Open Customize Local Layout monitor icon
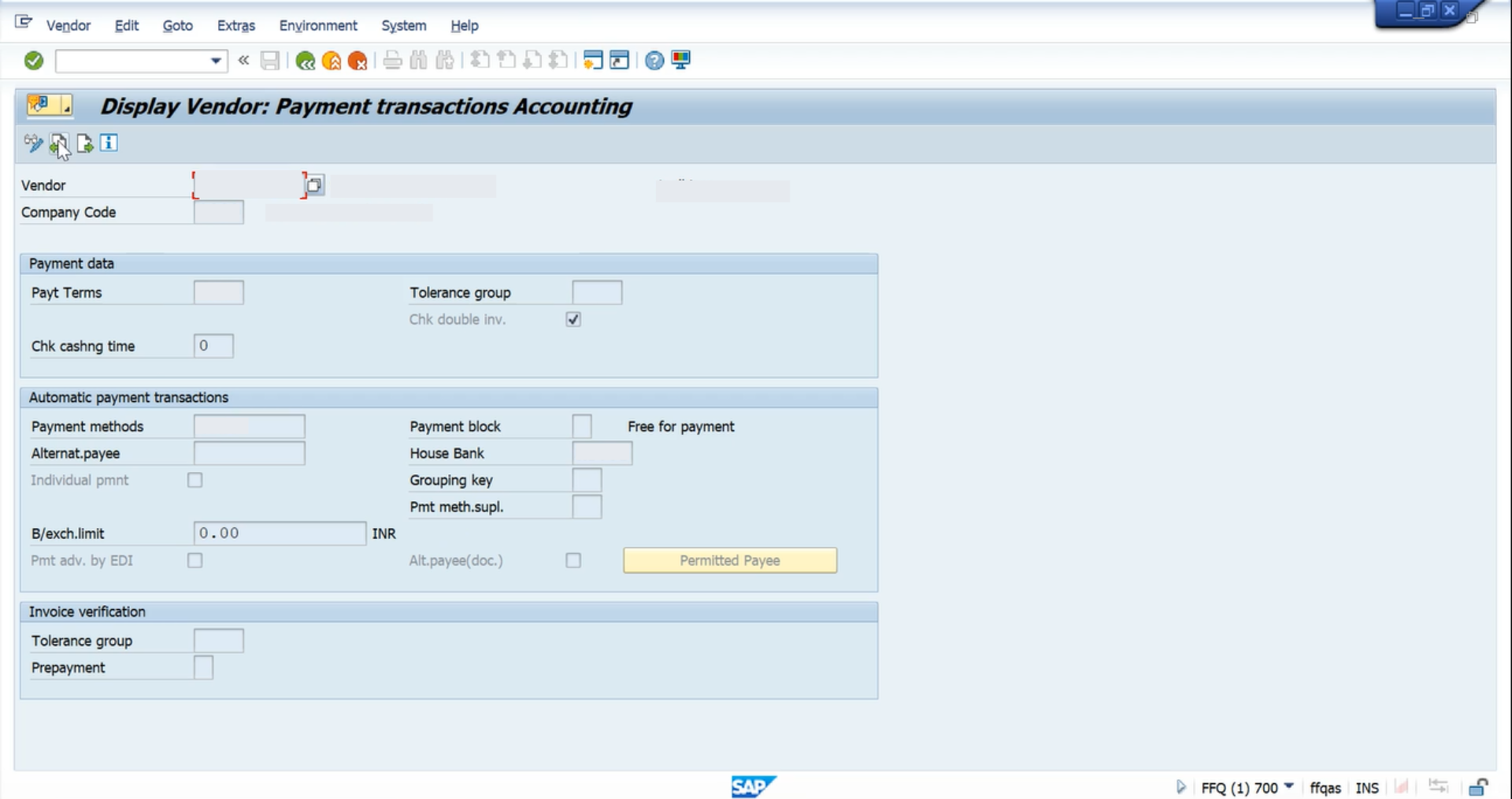This screenshot has height=799, width=1512. coord(680,60)
